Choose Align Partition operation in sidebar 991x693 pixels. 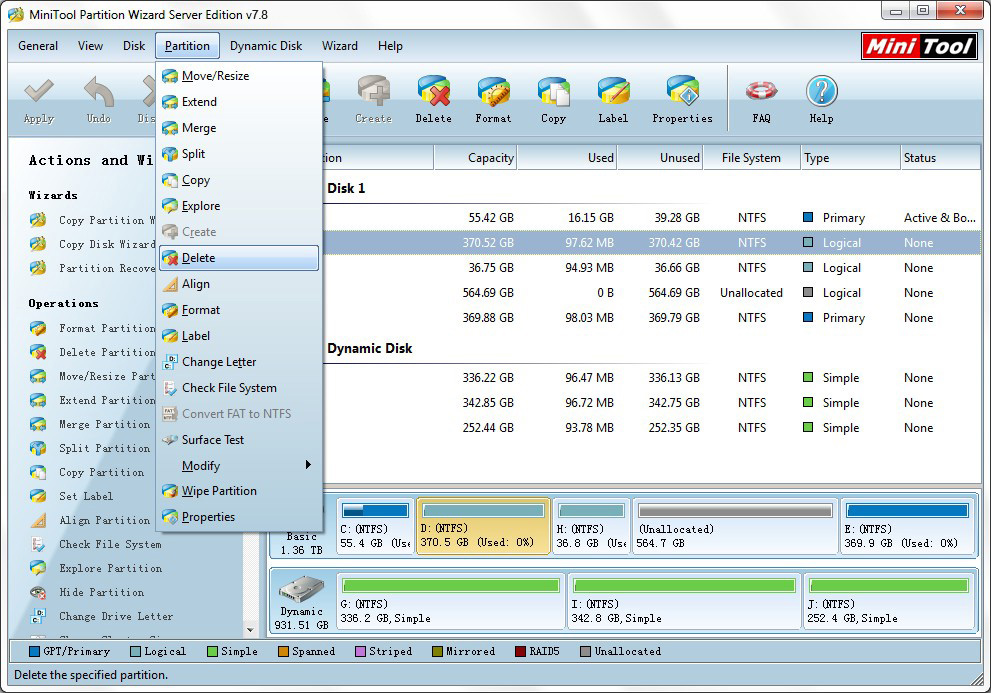(x=90, y=520)
